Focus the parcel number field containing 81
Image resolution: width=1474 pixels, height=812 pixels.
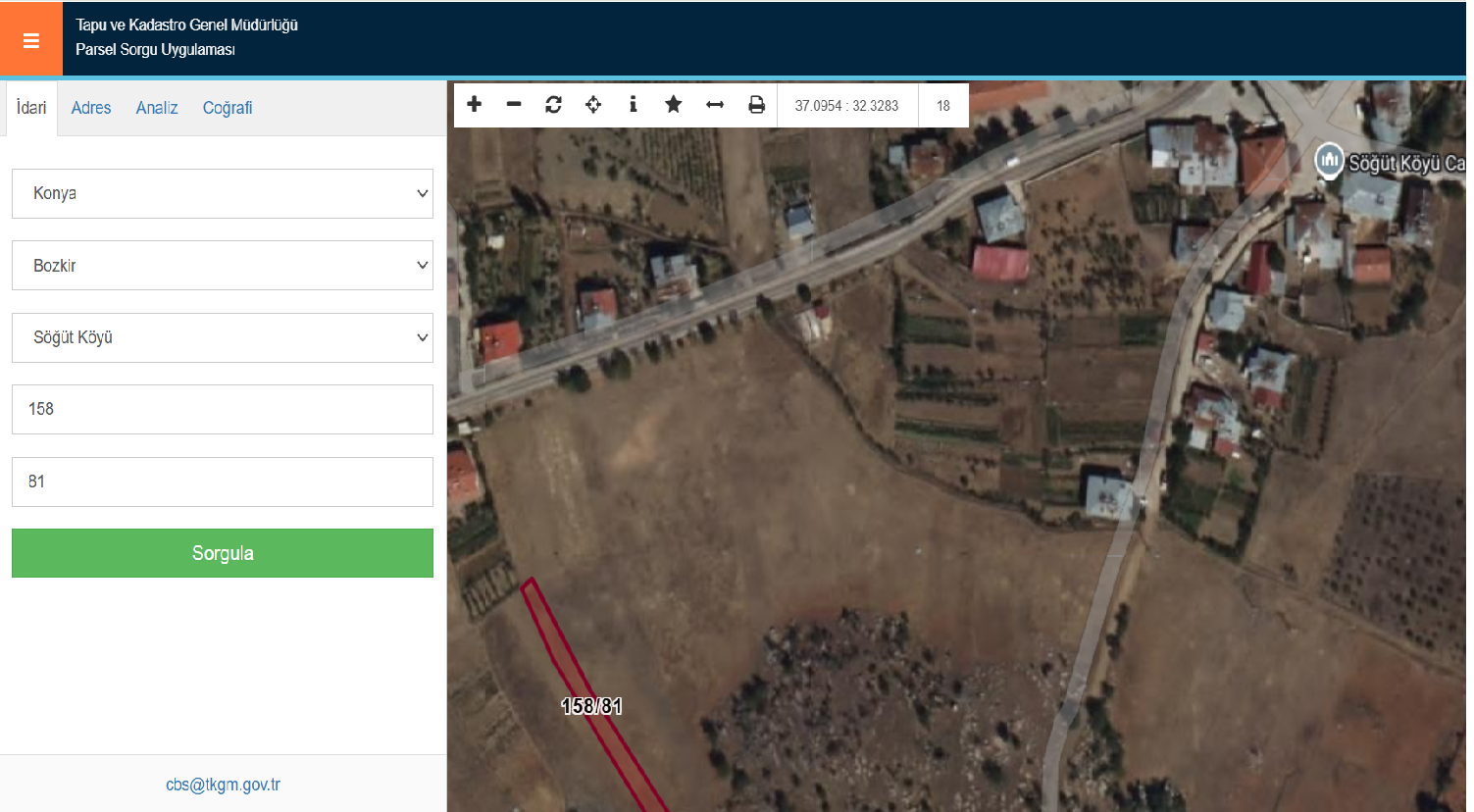point(223,482)
